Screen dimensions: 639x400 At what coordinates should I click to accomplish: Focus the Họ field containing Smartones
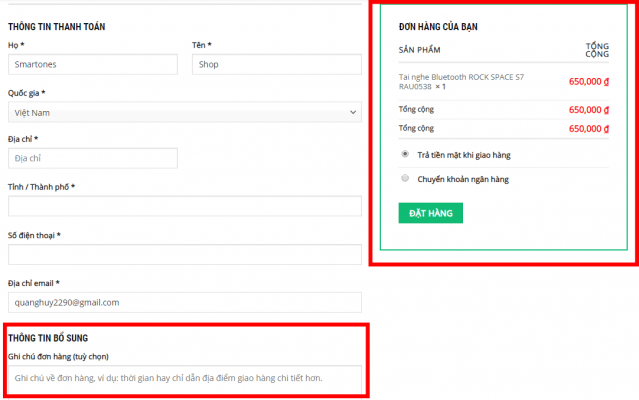[93, 64]
